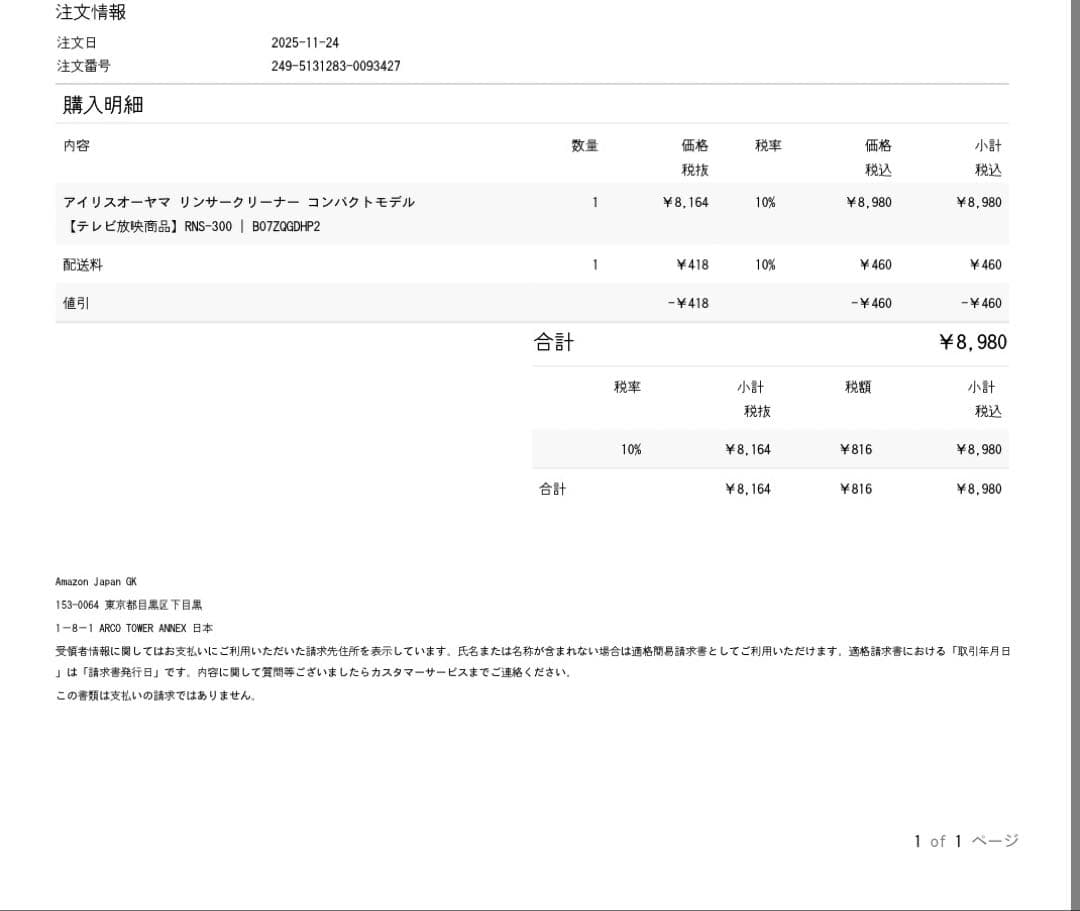Click the large bold ¥8,980 total amount
The image size is (1080, 911).
(972, 342)
